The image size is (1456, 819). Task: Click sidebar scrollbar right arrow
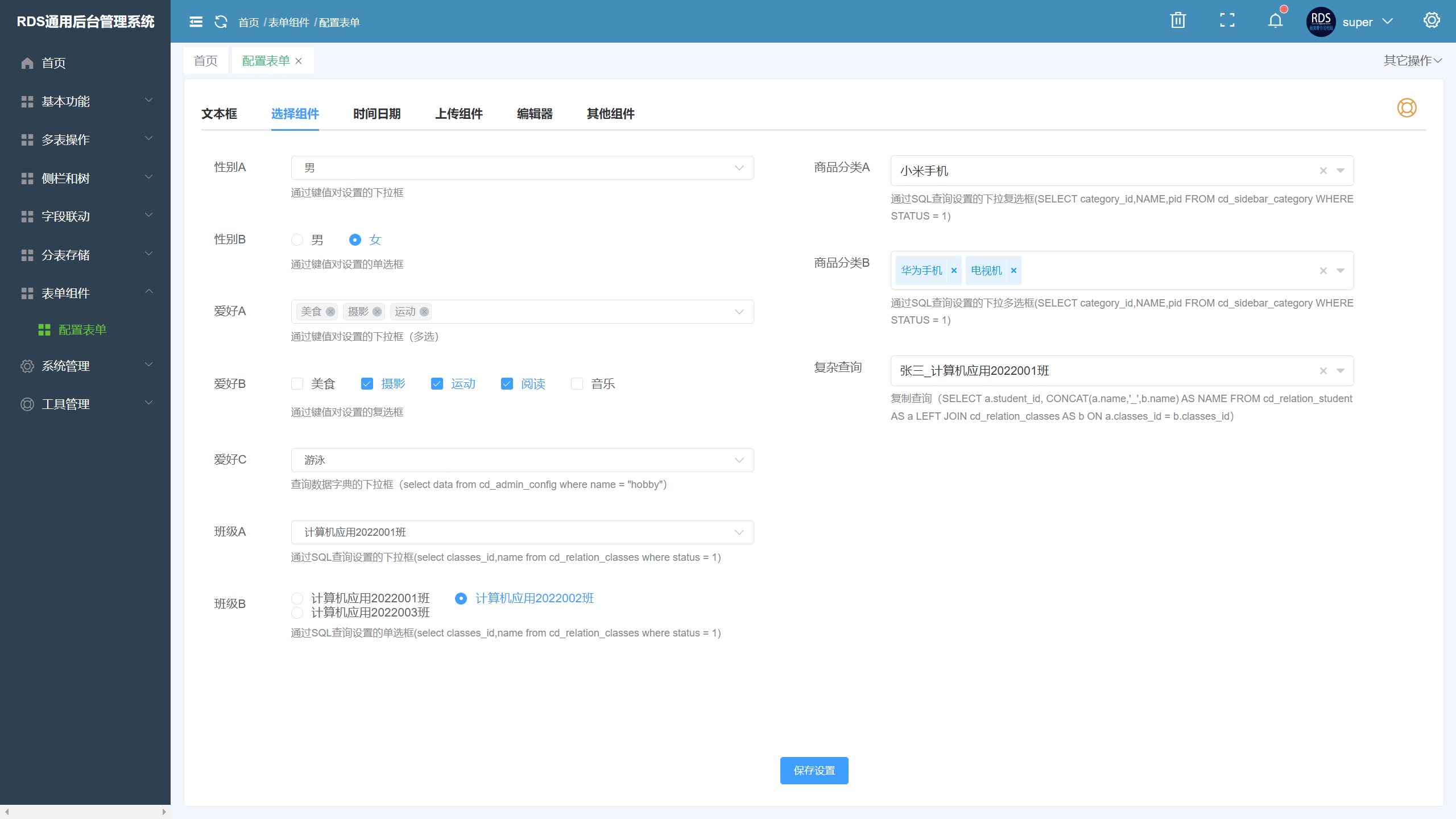pyautogui.click(x=164, y=812)
